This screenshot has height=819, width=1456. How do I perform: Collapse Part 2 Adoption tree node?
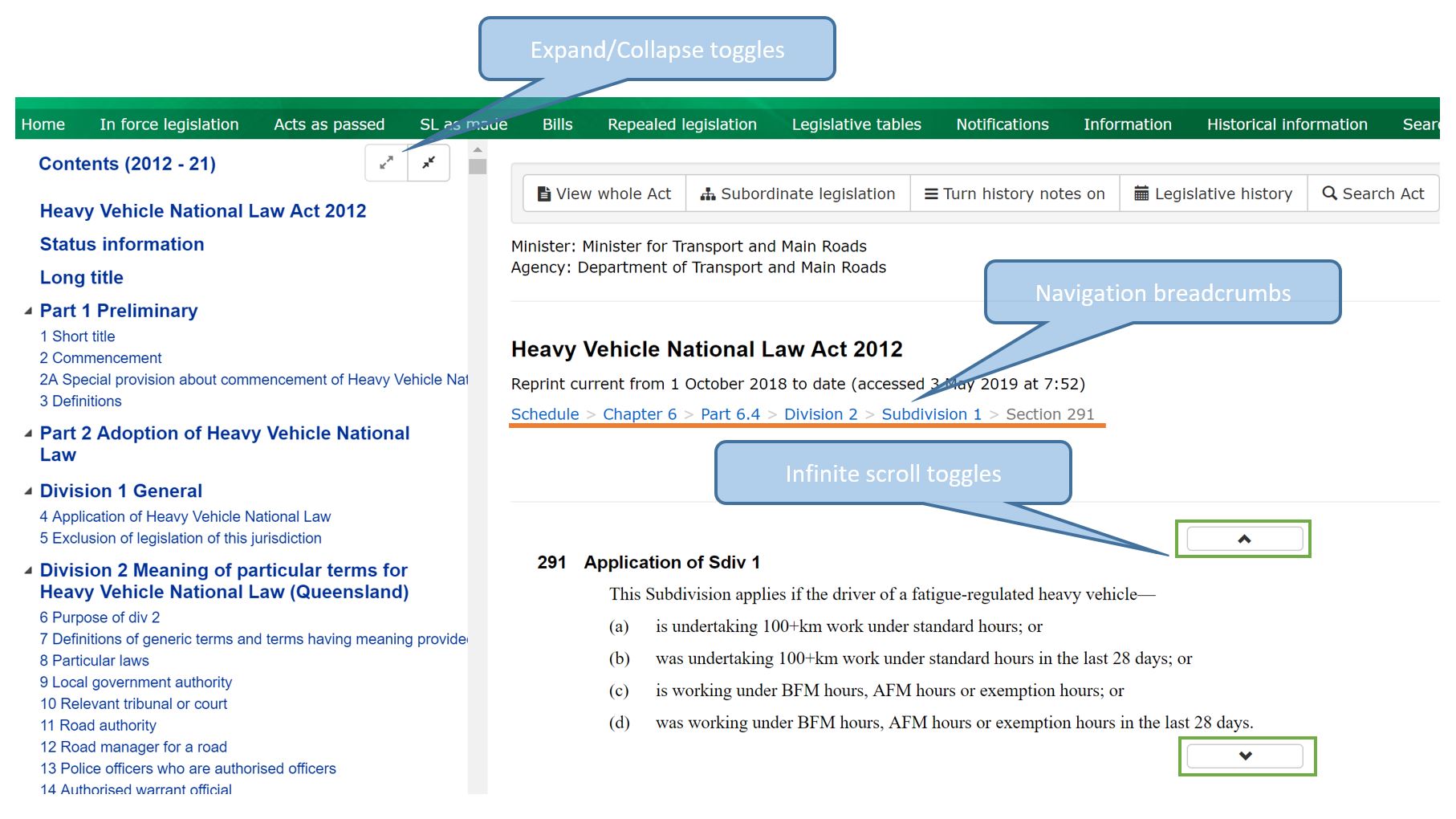[28, 434]
